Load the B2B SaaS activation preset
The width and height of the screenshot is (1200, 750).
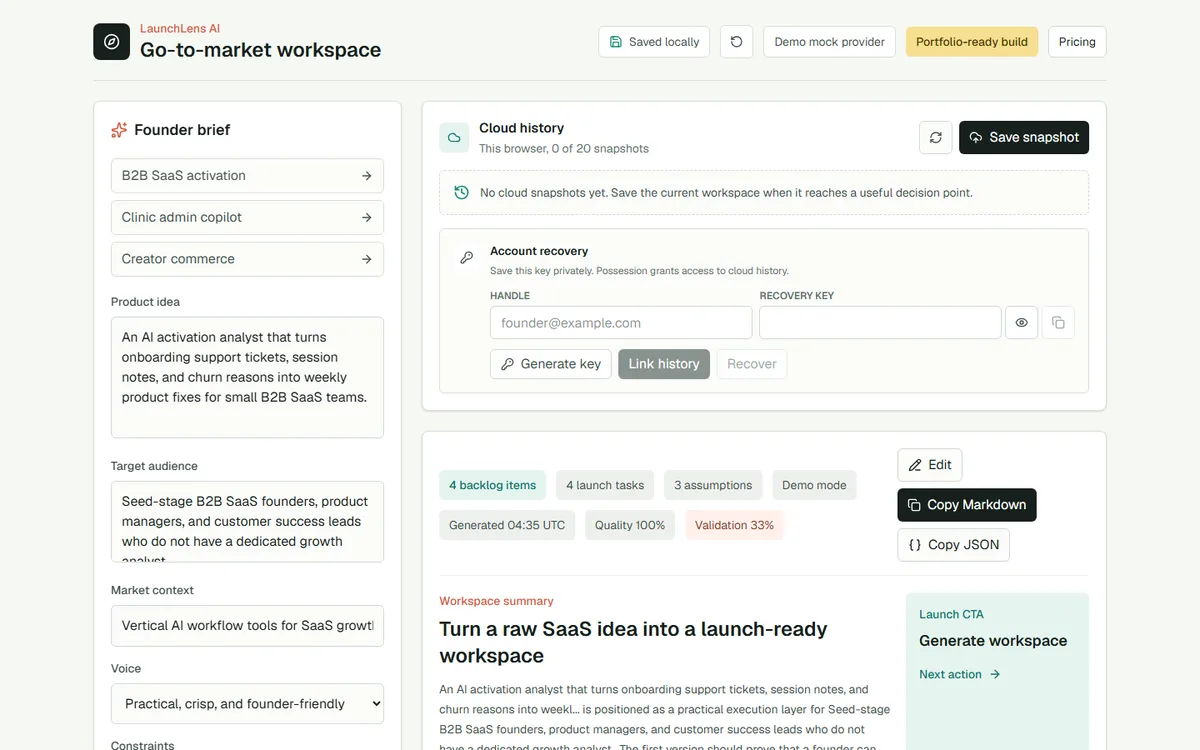tap(247, 175)
